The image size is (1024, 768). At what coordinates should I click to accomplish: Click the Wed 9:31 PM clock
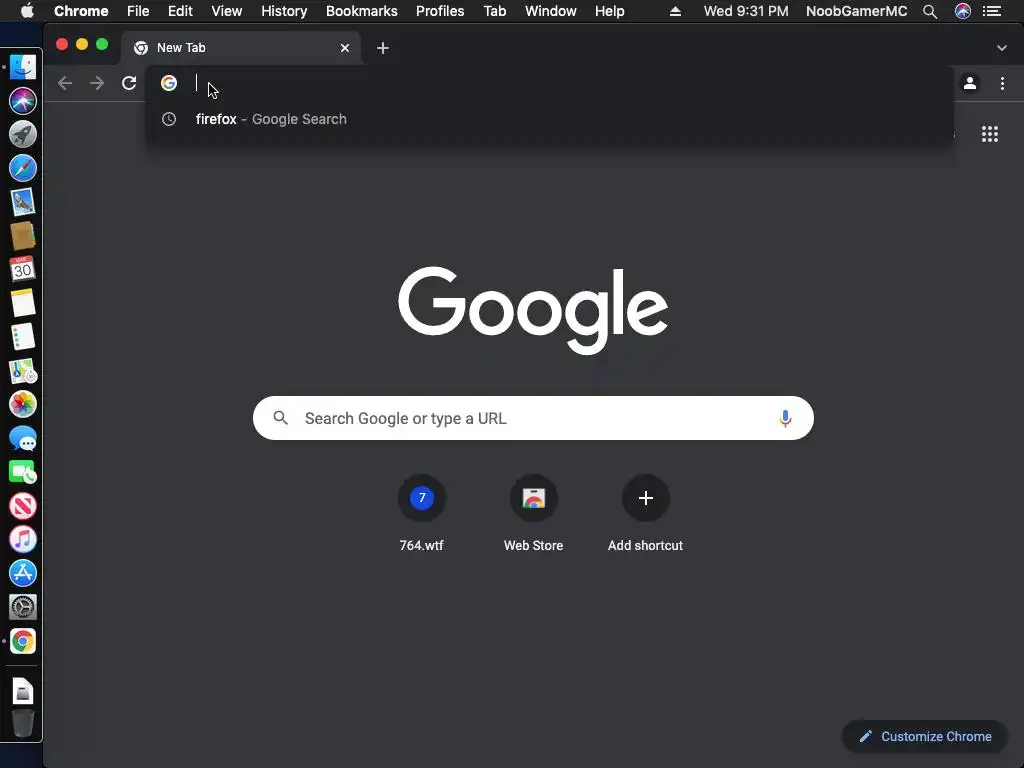tap(746, 11)
